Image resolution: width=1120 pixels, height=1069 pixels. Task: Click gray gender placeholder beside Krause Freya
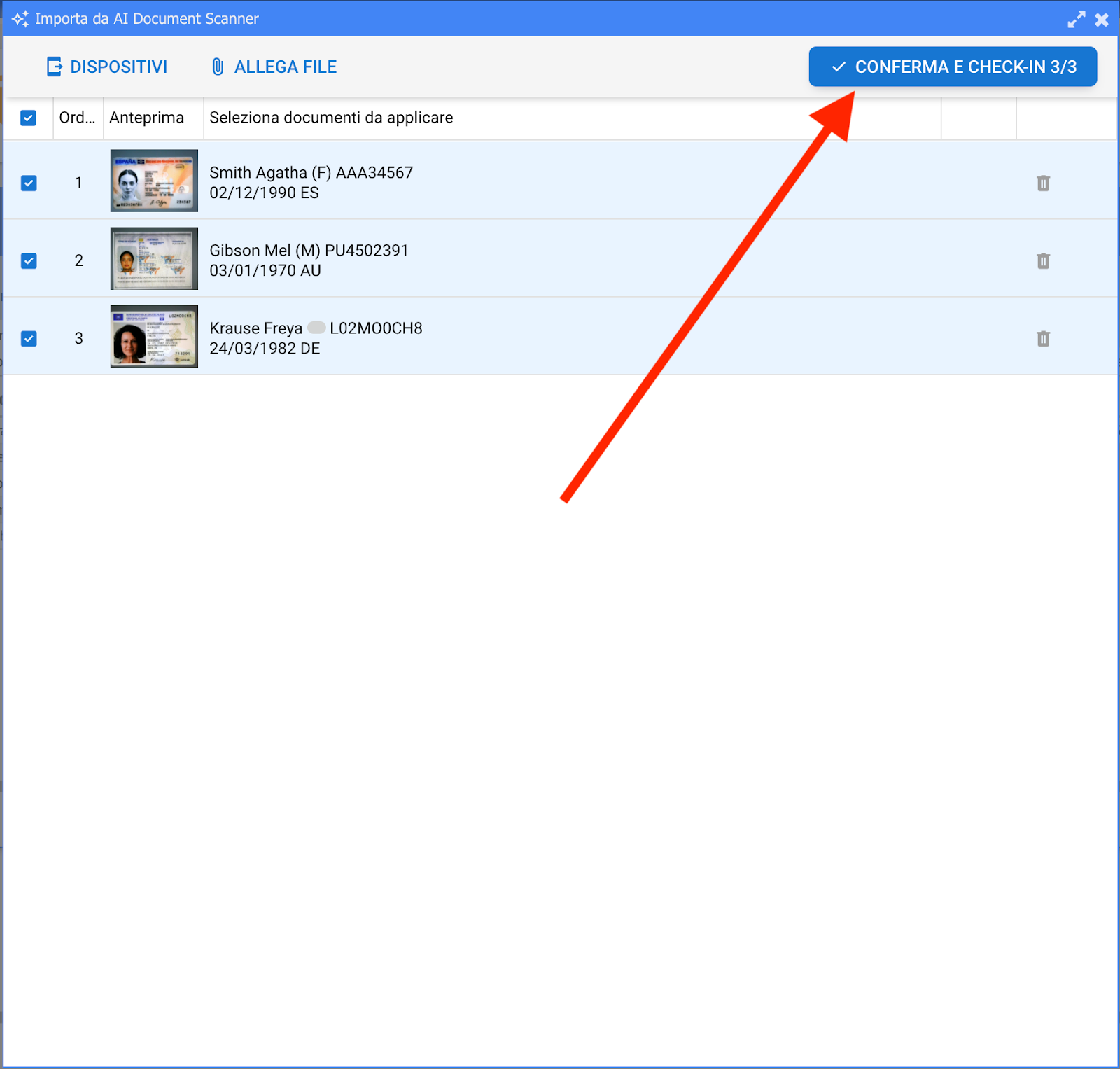316,328
